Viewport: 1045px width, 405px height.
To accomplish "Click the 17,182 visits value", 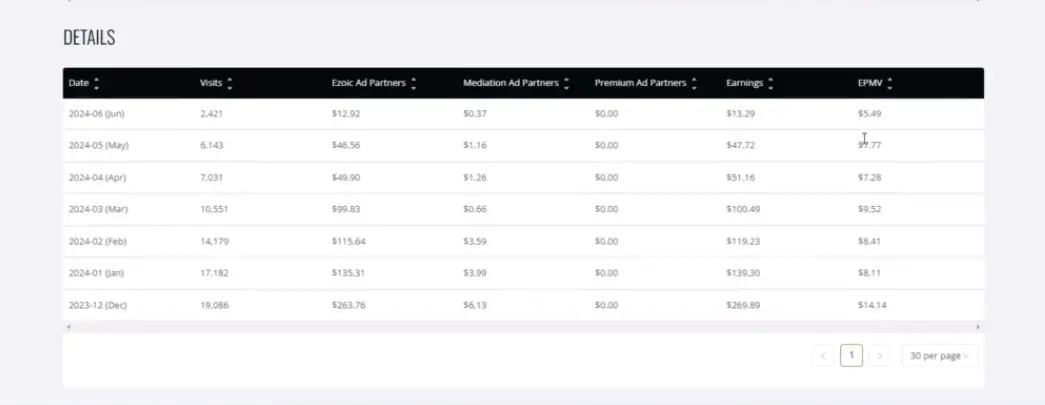I will coord(214,273).
